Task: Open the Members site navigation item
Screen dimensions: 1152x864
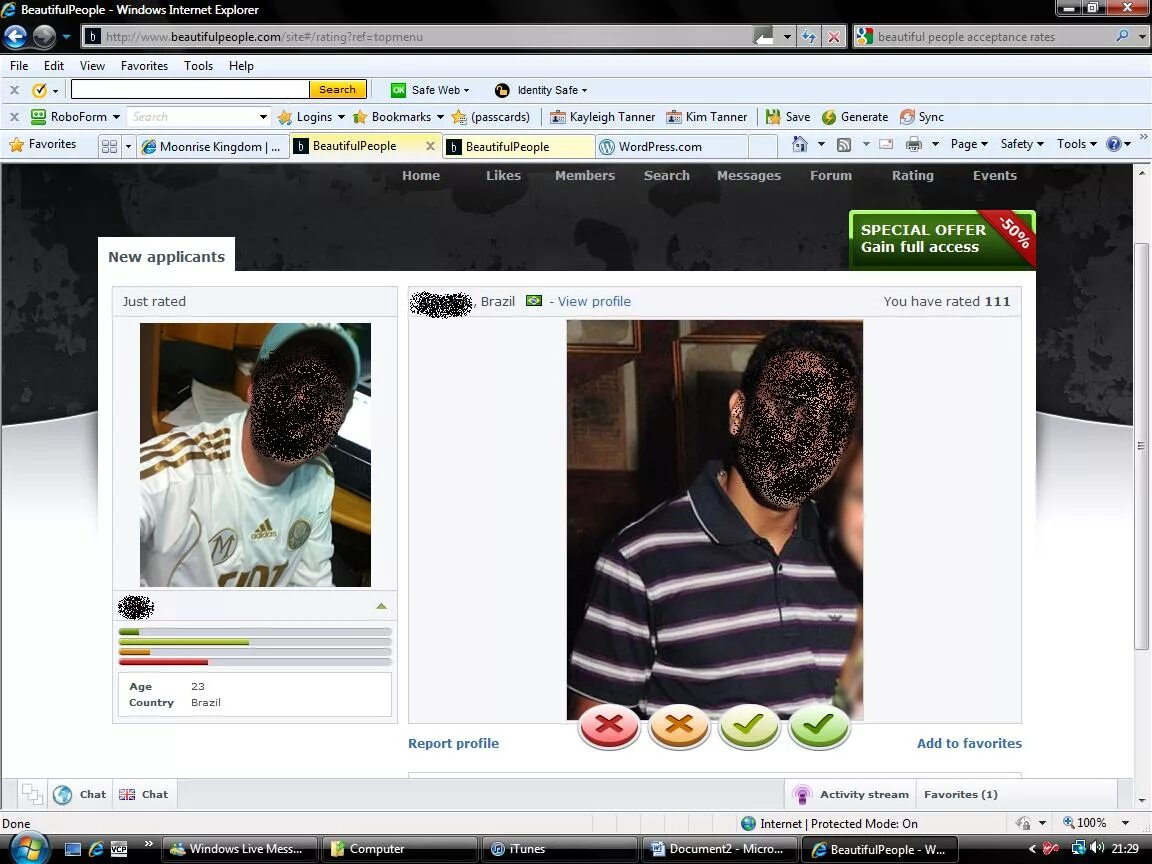Action: click(x=585, y=176)
